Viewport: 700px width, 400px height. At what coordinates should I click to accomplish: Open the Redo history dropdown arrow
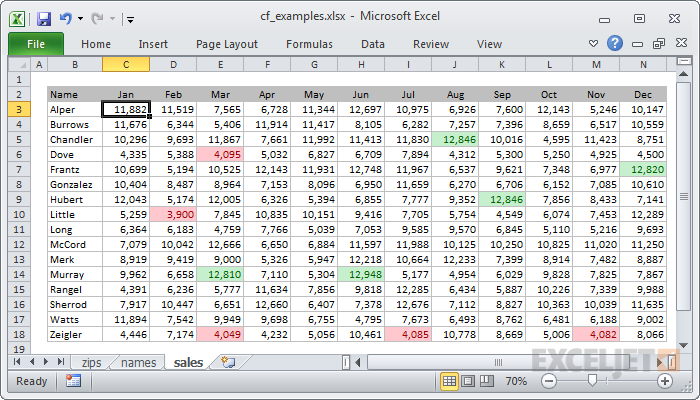point(112,19)
